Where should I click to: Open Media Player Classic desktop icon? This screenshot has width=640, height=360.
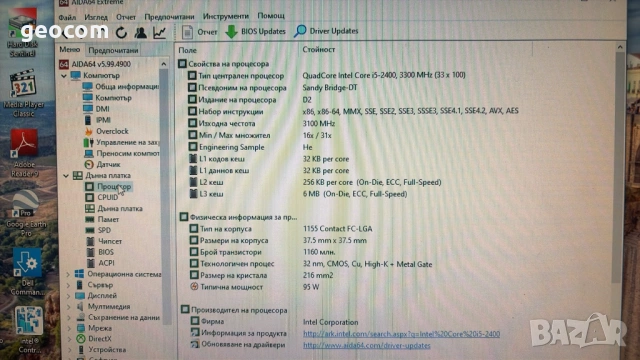coord(24,93)
